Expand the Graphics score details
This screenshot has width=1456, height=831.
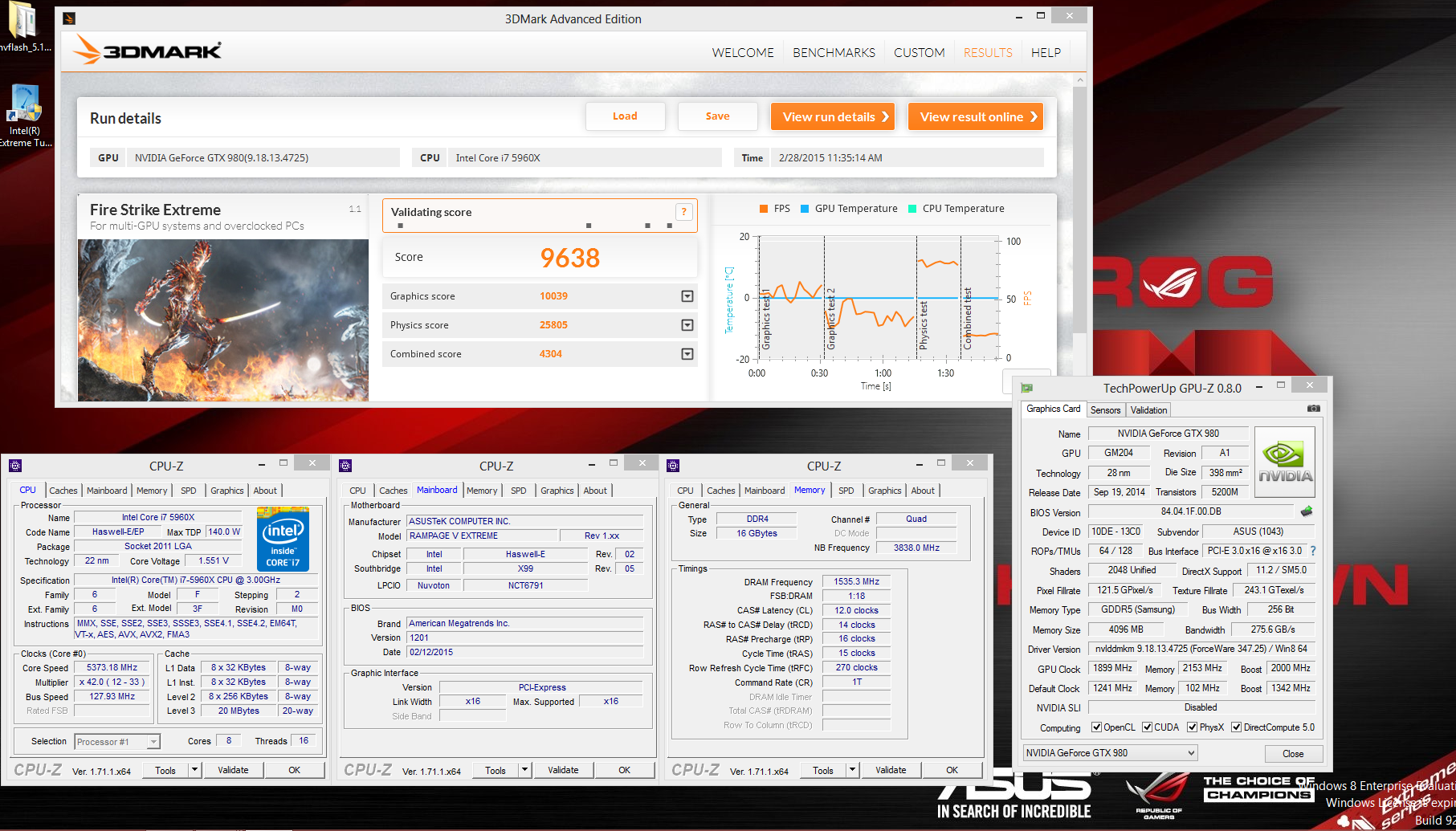(x=687, y=296)
